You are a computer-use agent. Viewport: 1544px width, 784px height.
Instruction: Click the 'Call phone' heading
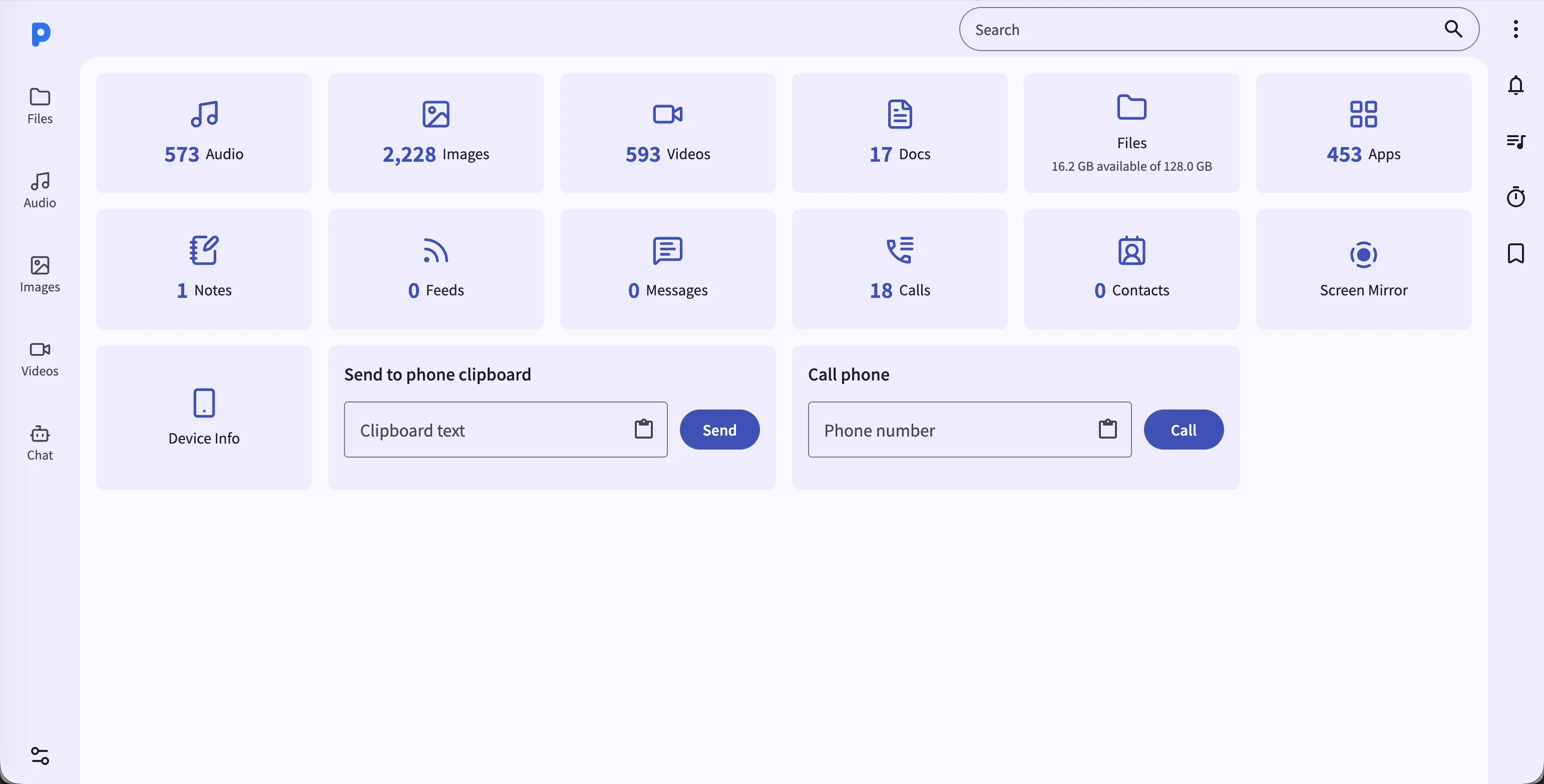point(849,374)
